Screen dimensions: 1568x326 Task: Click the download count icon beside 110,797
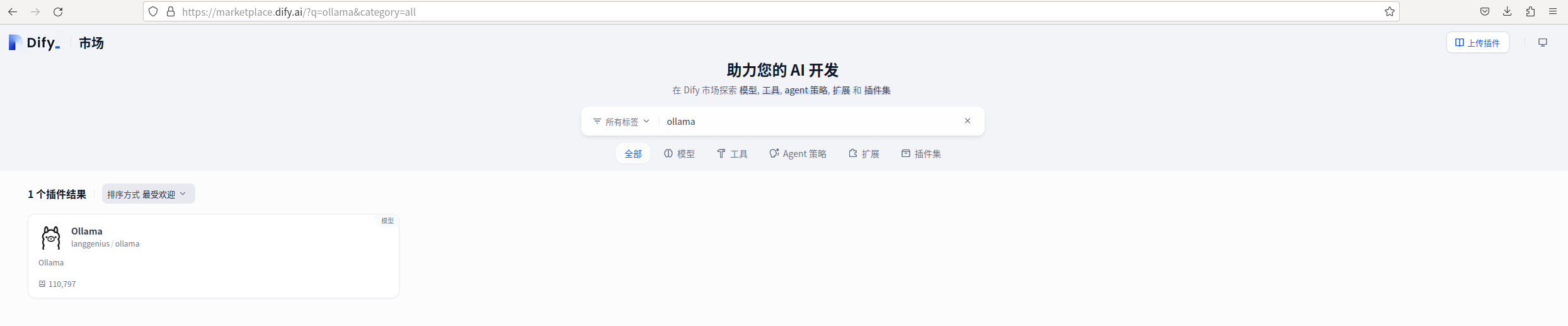point(42,284)
